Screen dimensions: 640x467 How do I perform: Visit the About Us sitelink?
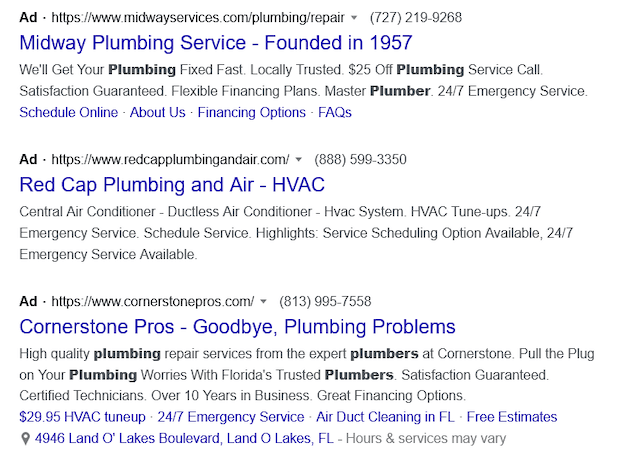pos(157,112)
